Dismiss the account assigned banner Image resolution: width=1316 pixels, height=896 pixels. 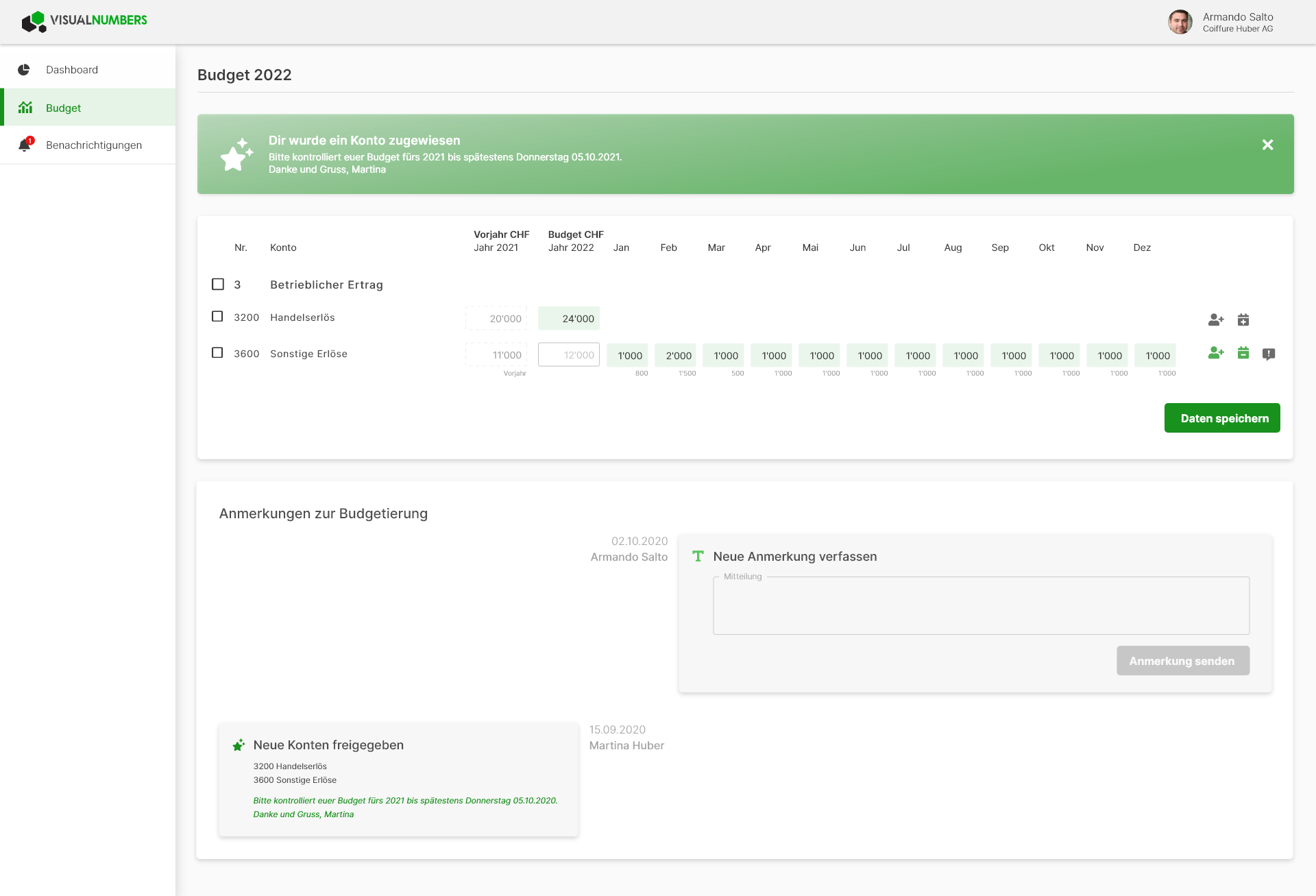coord(1267,145)
